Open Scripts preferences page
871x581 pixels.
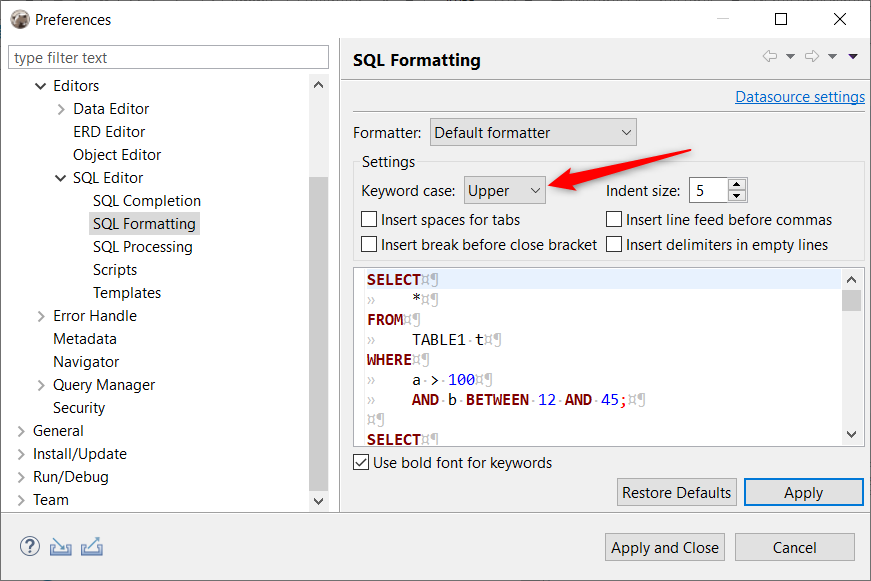[115, 269]
